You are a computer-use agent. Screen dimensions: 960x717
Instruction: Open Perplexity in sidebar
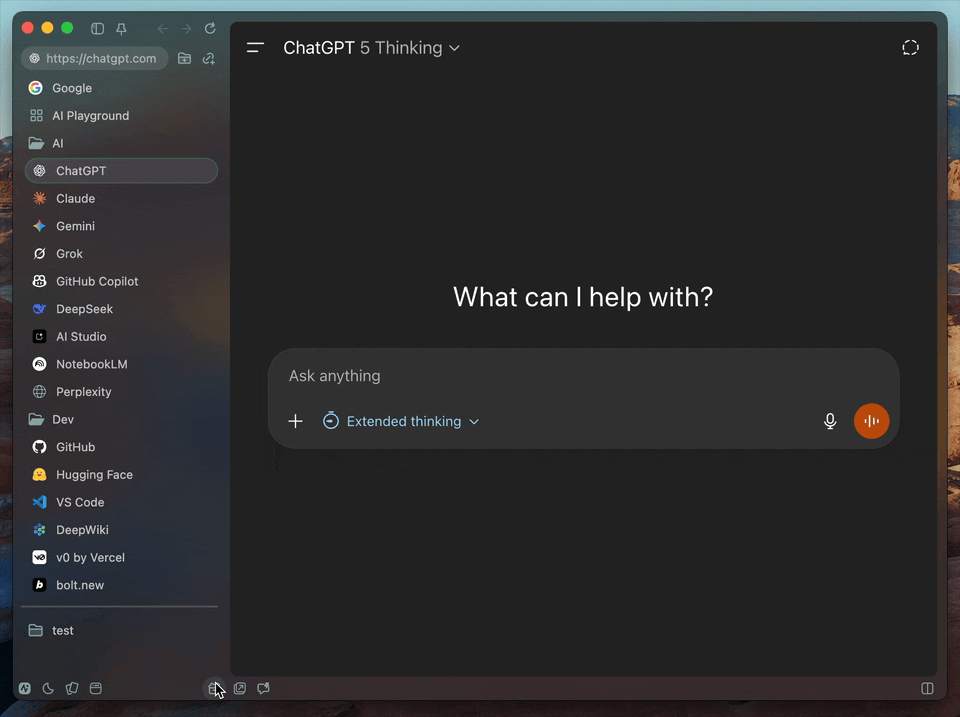tap(121, 392)
